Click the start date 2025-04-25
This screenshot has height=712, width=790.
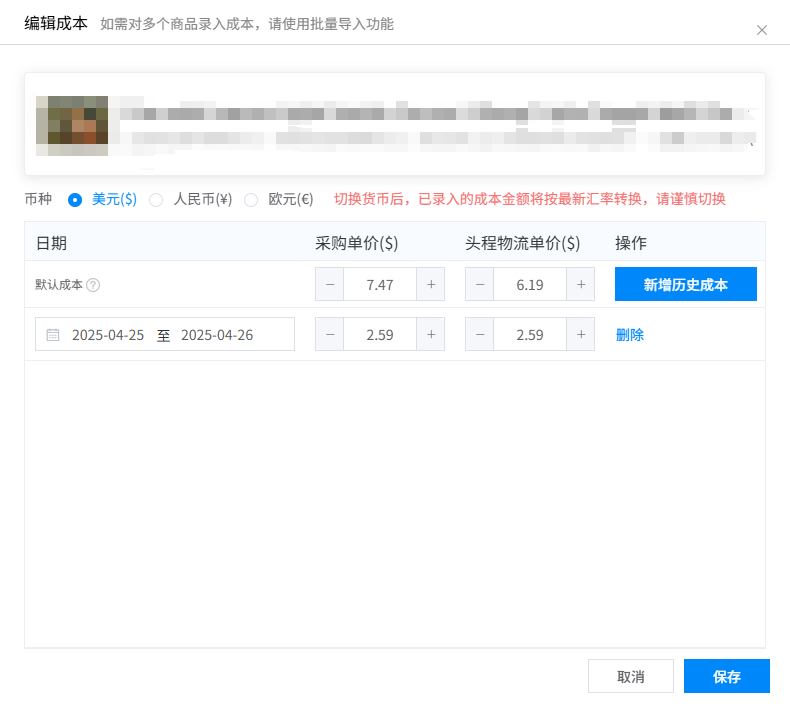click(x=108, y=335)
